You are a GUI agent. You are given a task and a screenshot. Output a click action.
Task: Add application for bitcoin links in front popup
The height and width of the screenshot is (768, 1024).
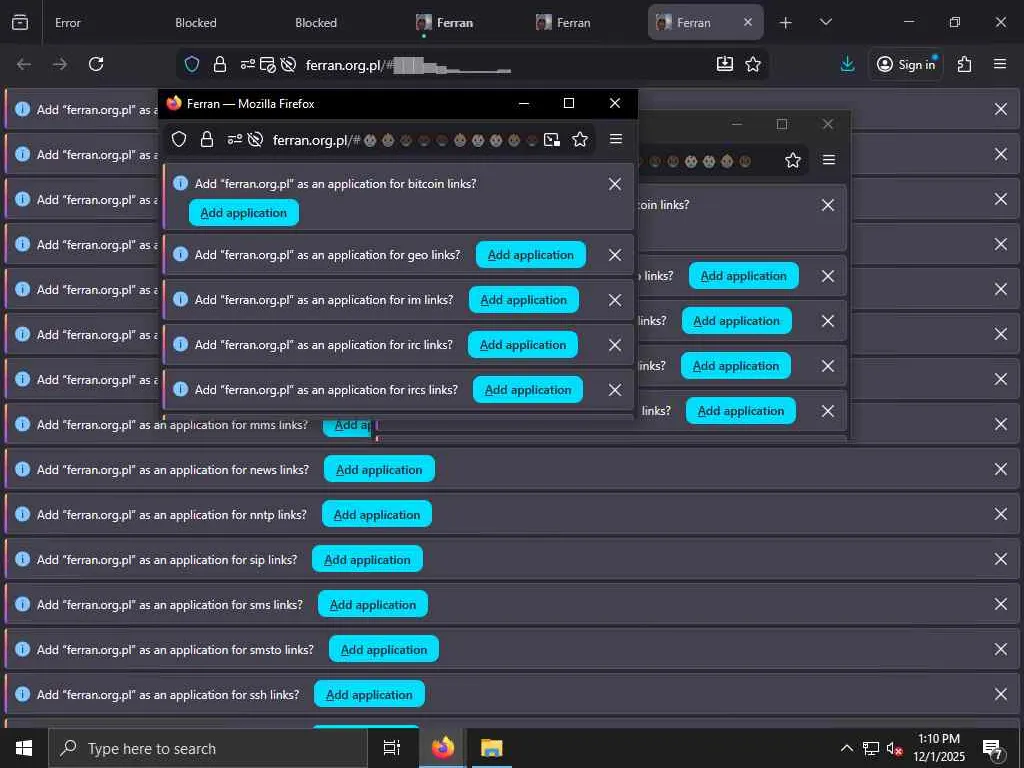pos(244,213)
